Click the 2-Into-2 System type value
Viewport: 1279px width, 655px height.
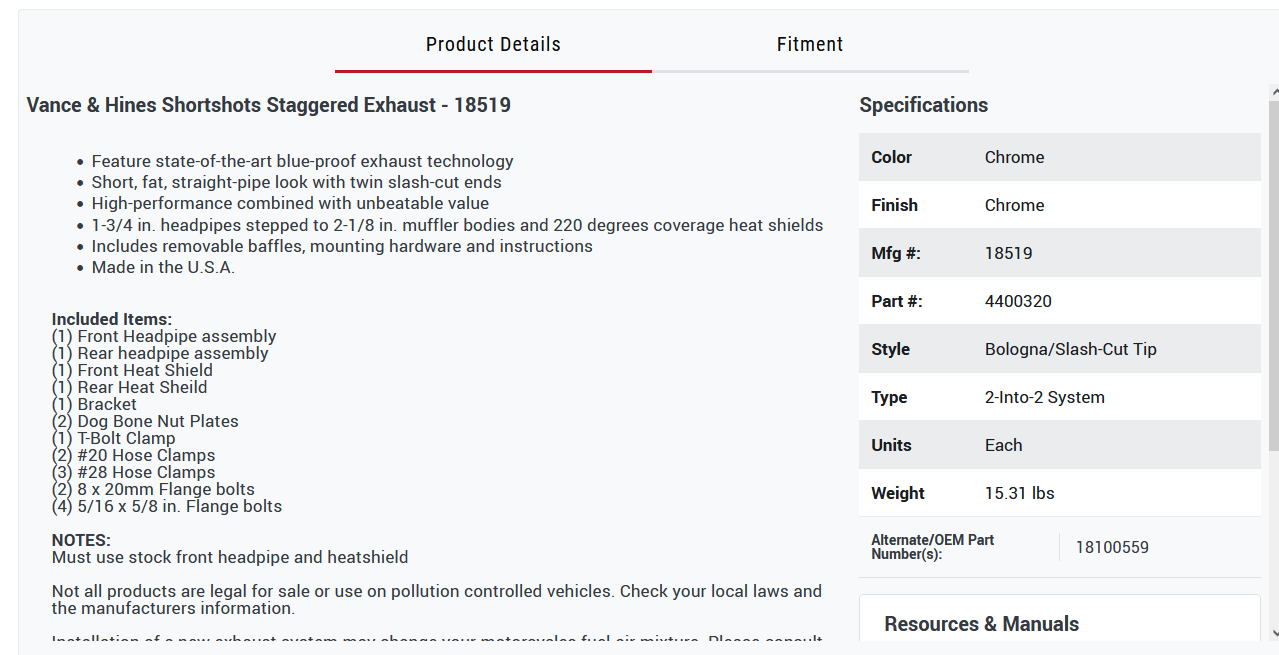tap(1044, 397)
